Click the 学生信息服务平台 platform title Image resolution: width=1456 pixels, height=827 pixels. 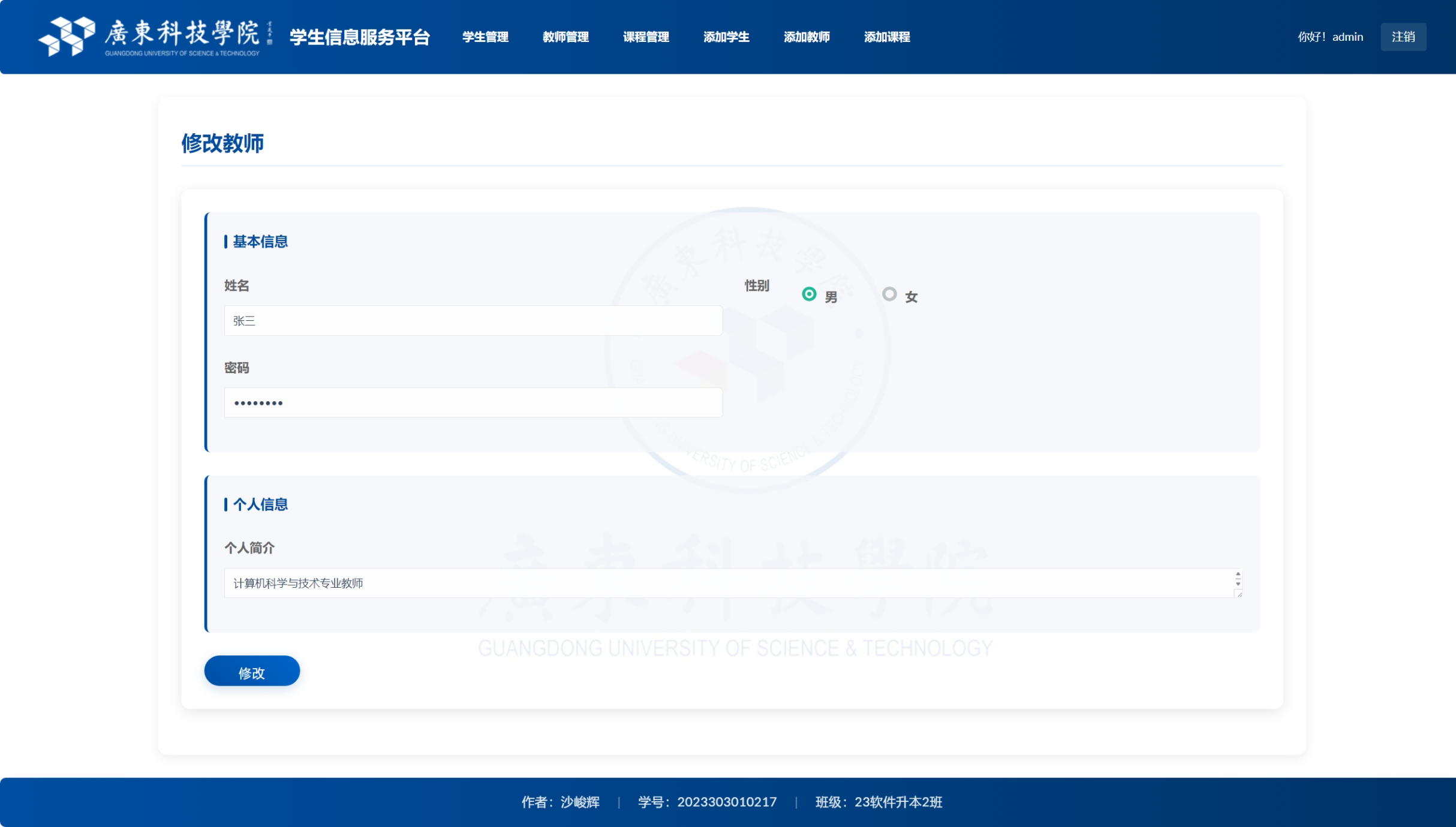[x=360, y=37]
